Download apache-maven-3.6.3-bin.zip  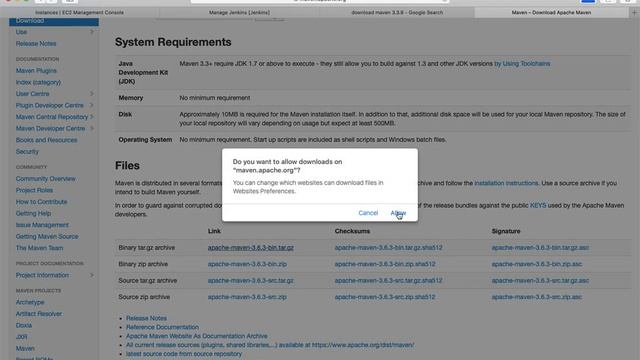pyautogui.click(x=247, y=264)
